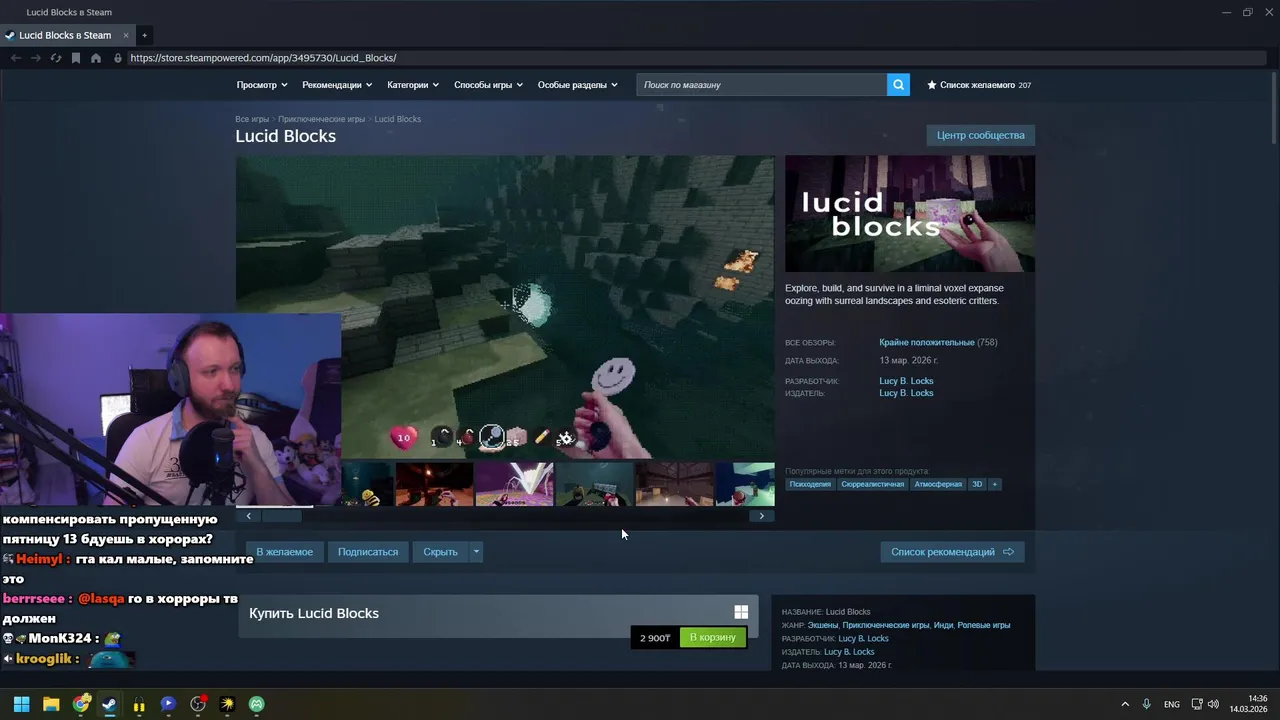This screenshot has height=720, width=1280.
Task: Go to home via house icon
Action: 96,58
